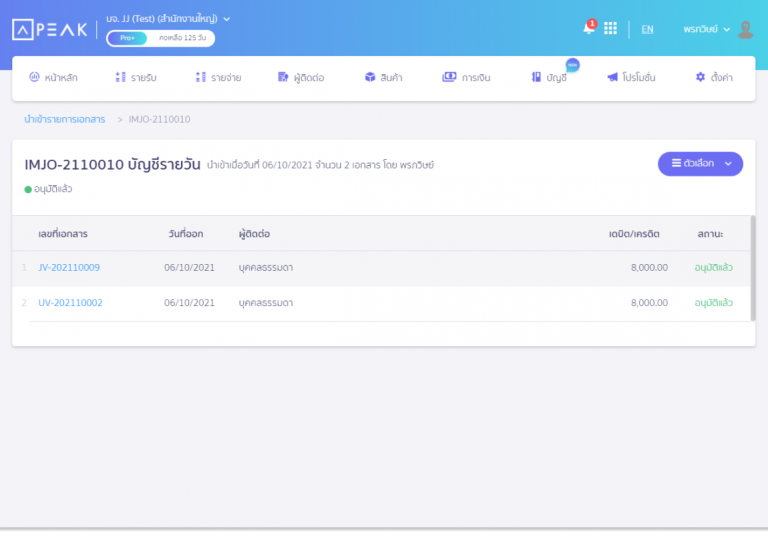Open document link JV-202110009
Viewport: 768px width, 536px height.
click(x=69, y=267)
